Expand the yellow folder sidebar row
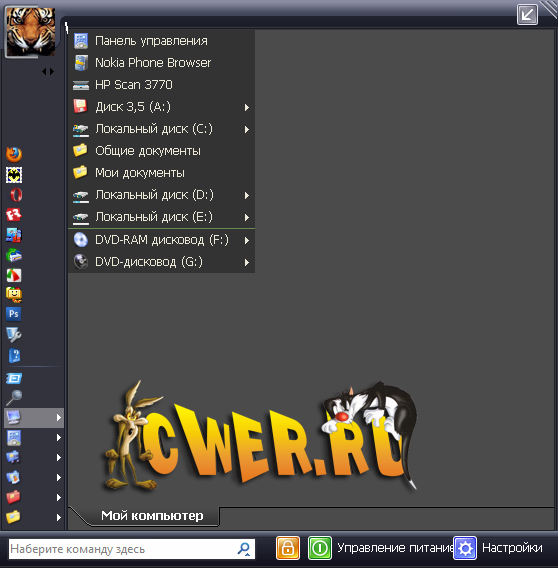This screenshot has height=568, width=558. [x=34, y=517]
